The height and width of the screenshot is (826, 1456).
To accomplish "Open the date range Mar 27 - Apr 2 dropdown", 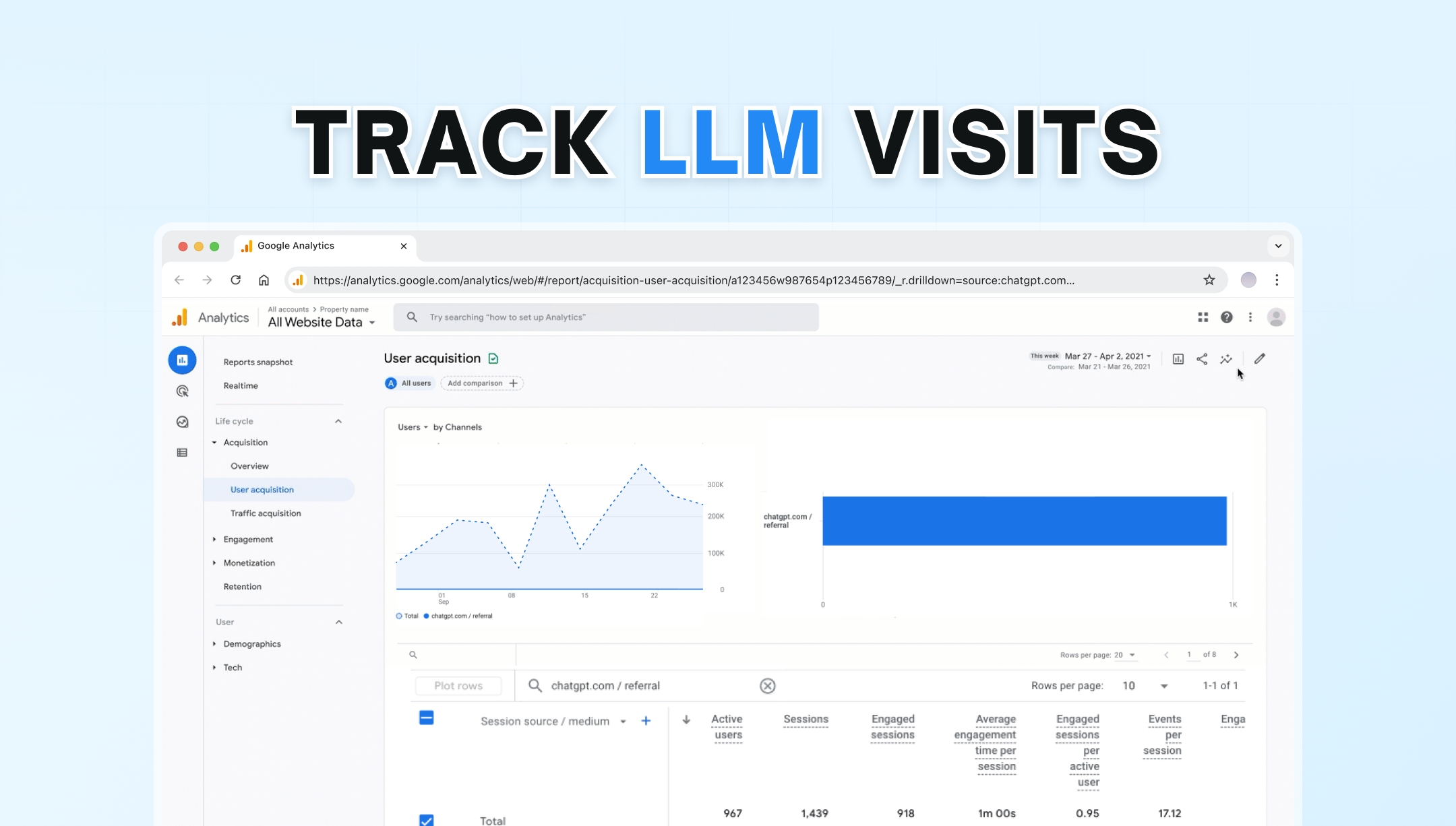I will [1108, 356].
